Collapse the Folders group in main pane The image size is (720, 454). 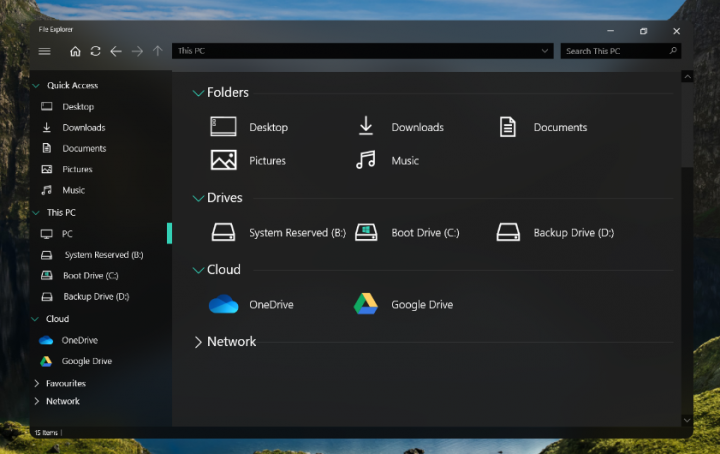(198, 93)
